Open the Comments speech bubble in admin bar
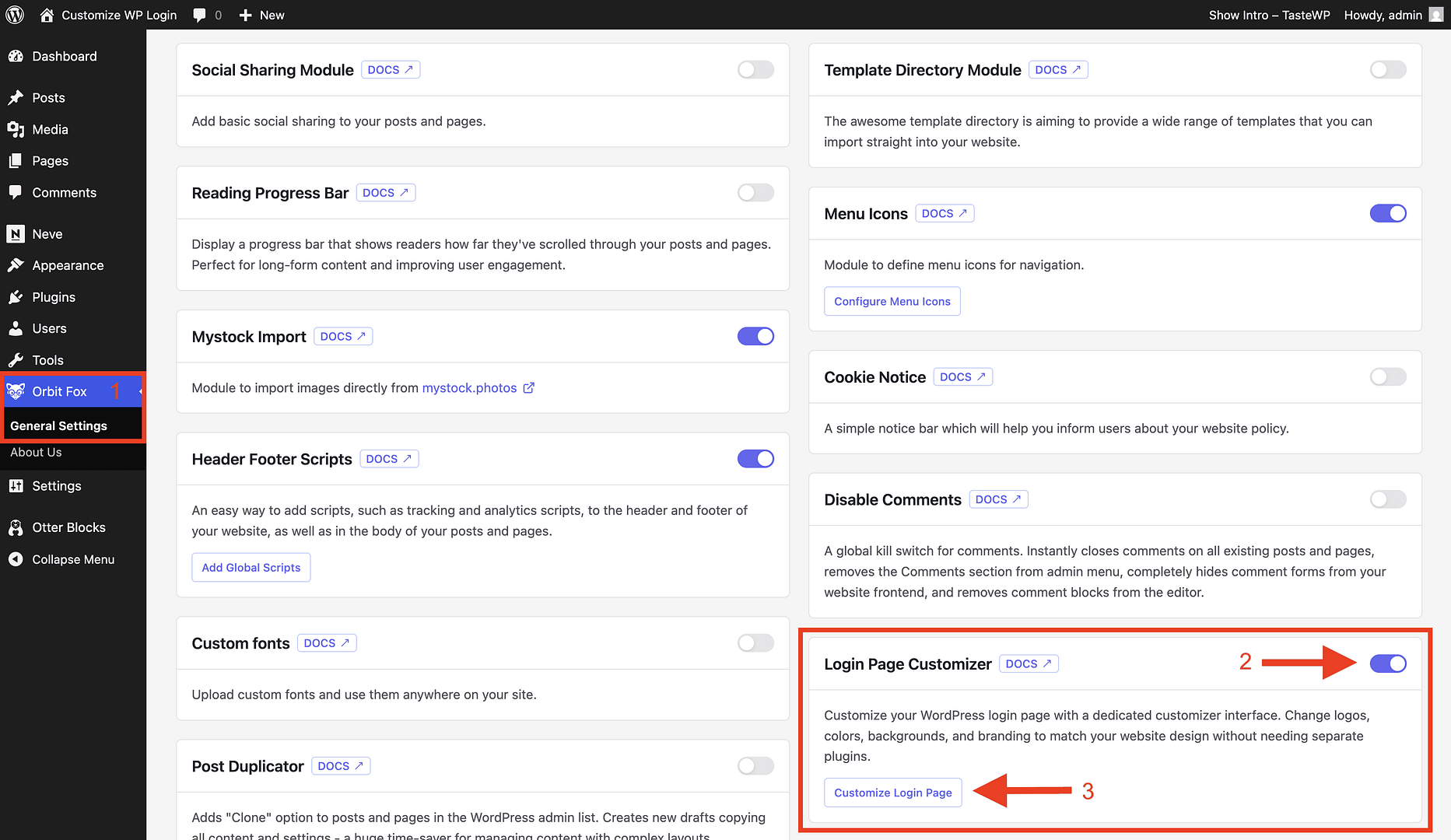 [x=199, y=15]
